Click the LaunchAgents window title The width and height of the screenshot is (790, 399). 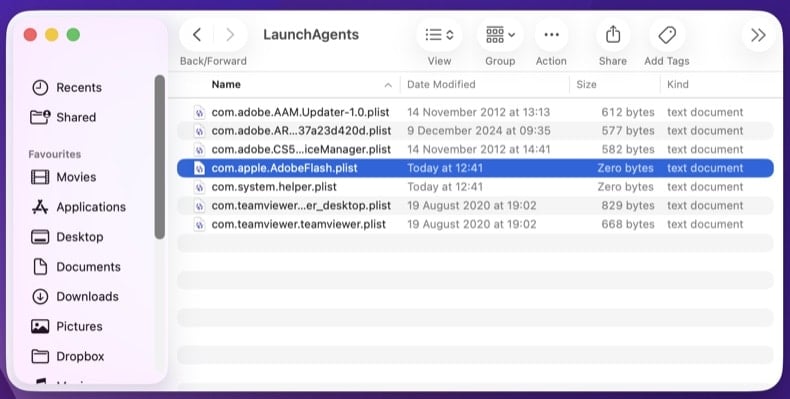(311, 35)
